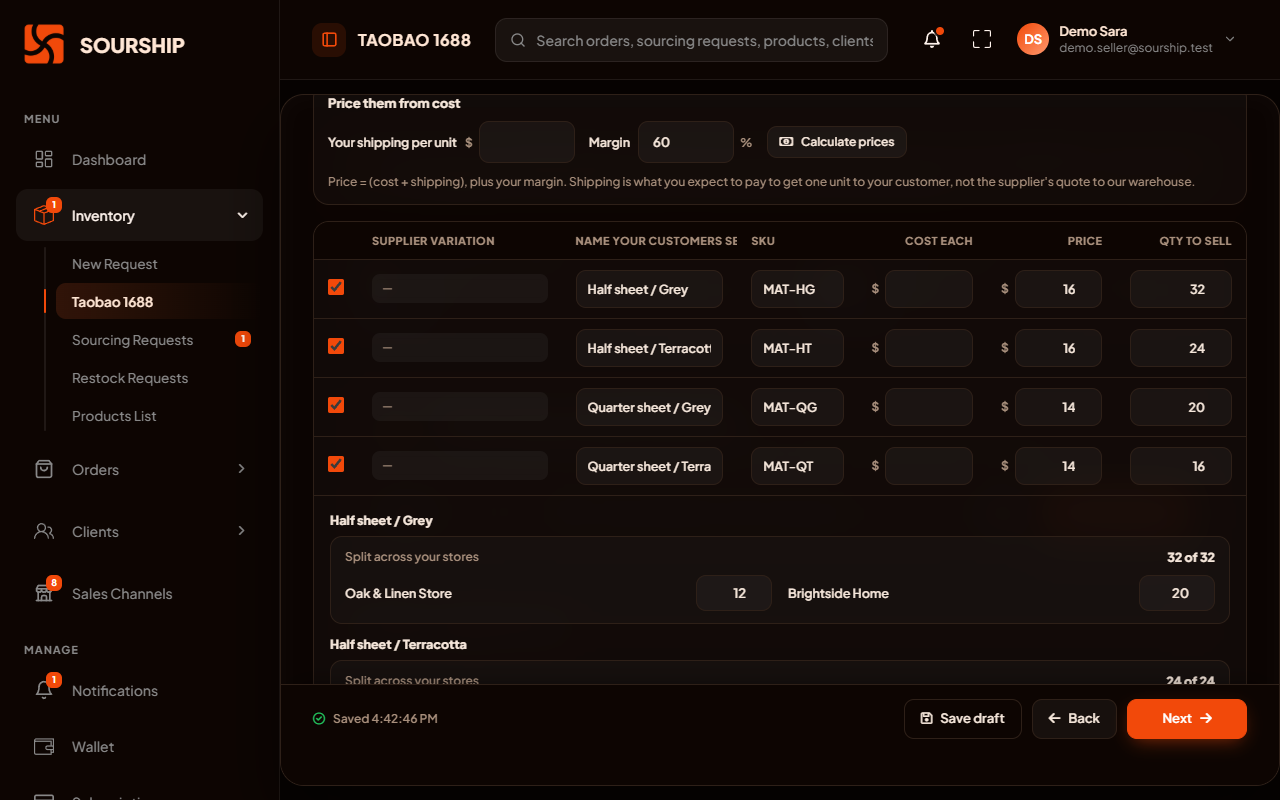Uncheck the Half sheet / Grey row
Screen dimensions: 1280x800
tap(336, 287)
